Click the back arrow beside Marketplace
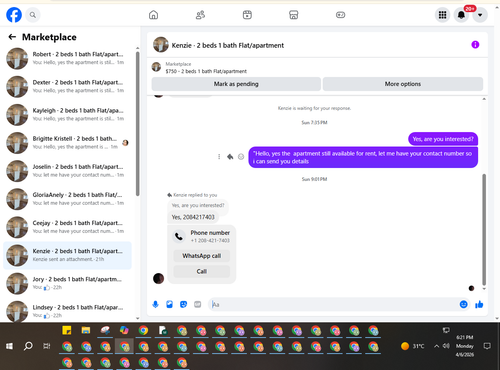Viewport: 500px width, 370px height. pyautogui.click(x=12, y=37)
